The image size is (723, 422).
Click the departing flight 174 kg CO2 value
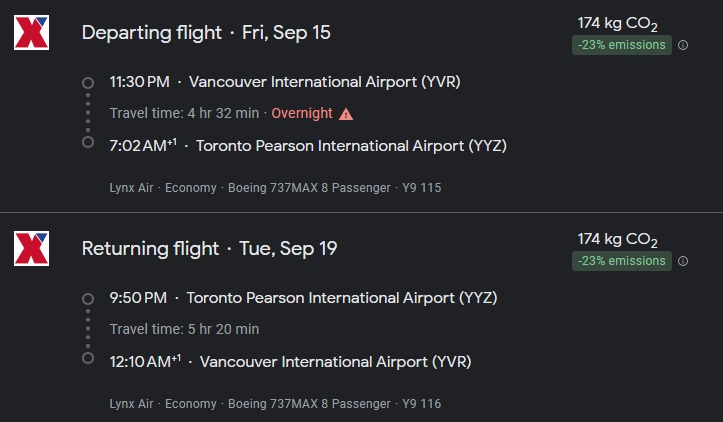click(x=617, y=24)
